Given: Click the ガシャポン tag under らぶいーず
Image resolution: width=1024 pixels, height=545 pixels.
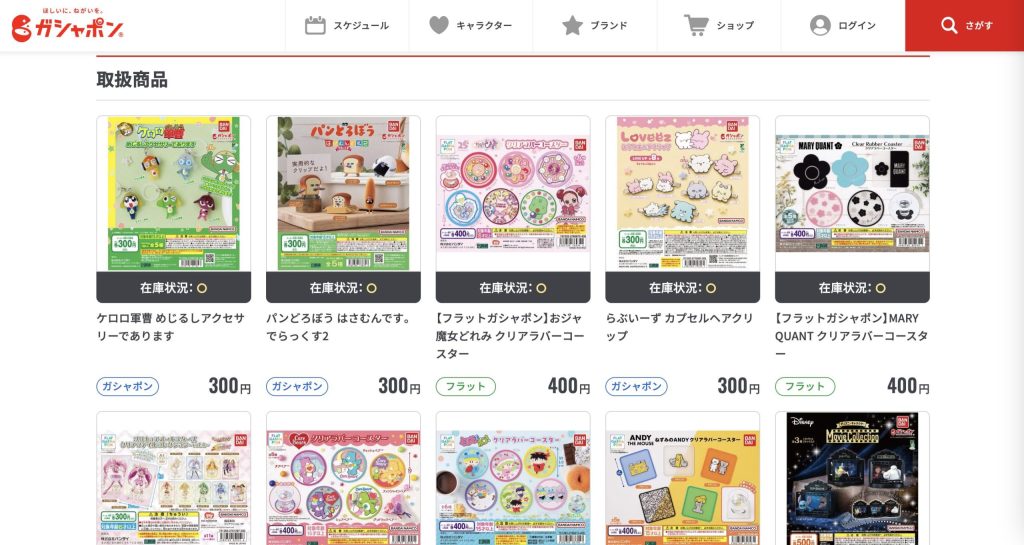Looking at the screenshot, I should tap(637, 386).
